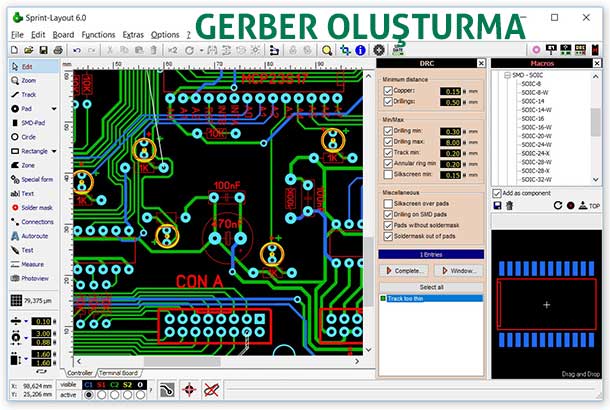Open the File menu

[x=17, y=35]
